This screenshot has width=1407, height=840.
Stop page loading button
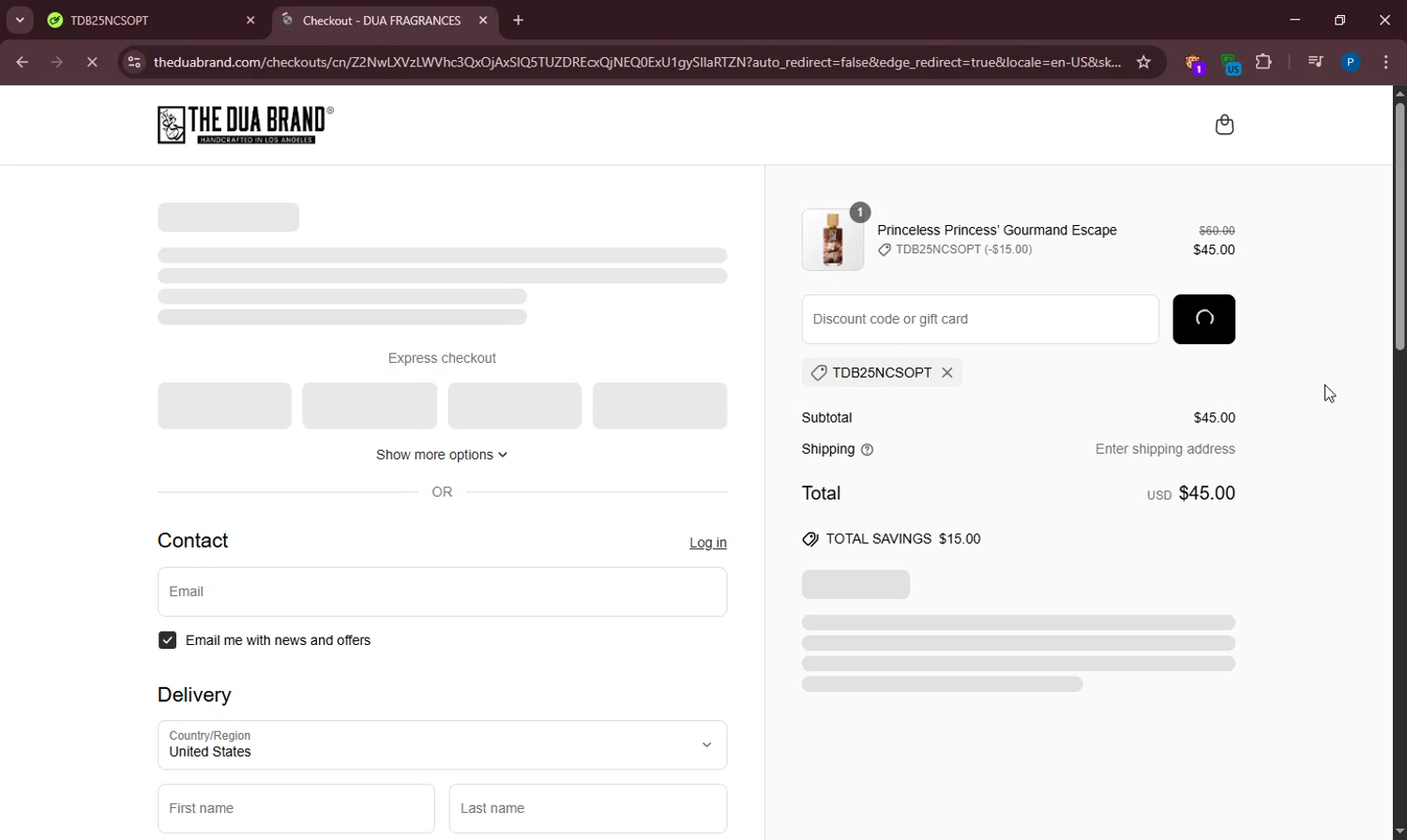(x=92, y=63)
